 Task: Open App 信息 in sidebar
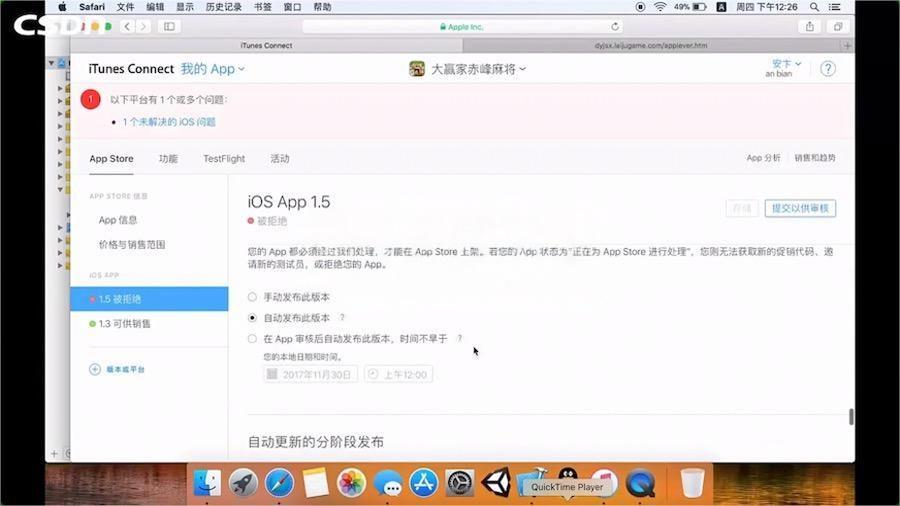pyautogui.click(x=118, y=220)
